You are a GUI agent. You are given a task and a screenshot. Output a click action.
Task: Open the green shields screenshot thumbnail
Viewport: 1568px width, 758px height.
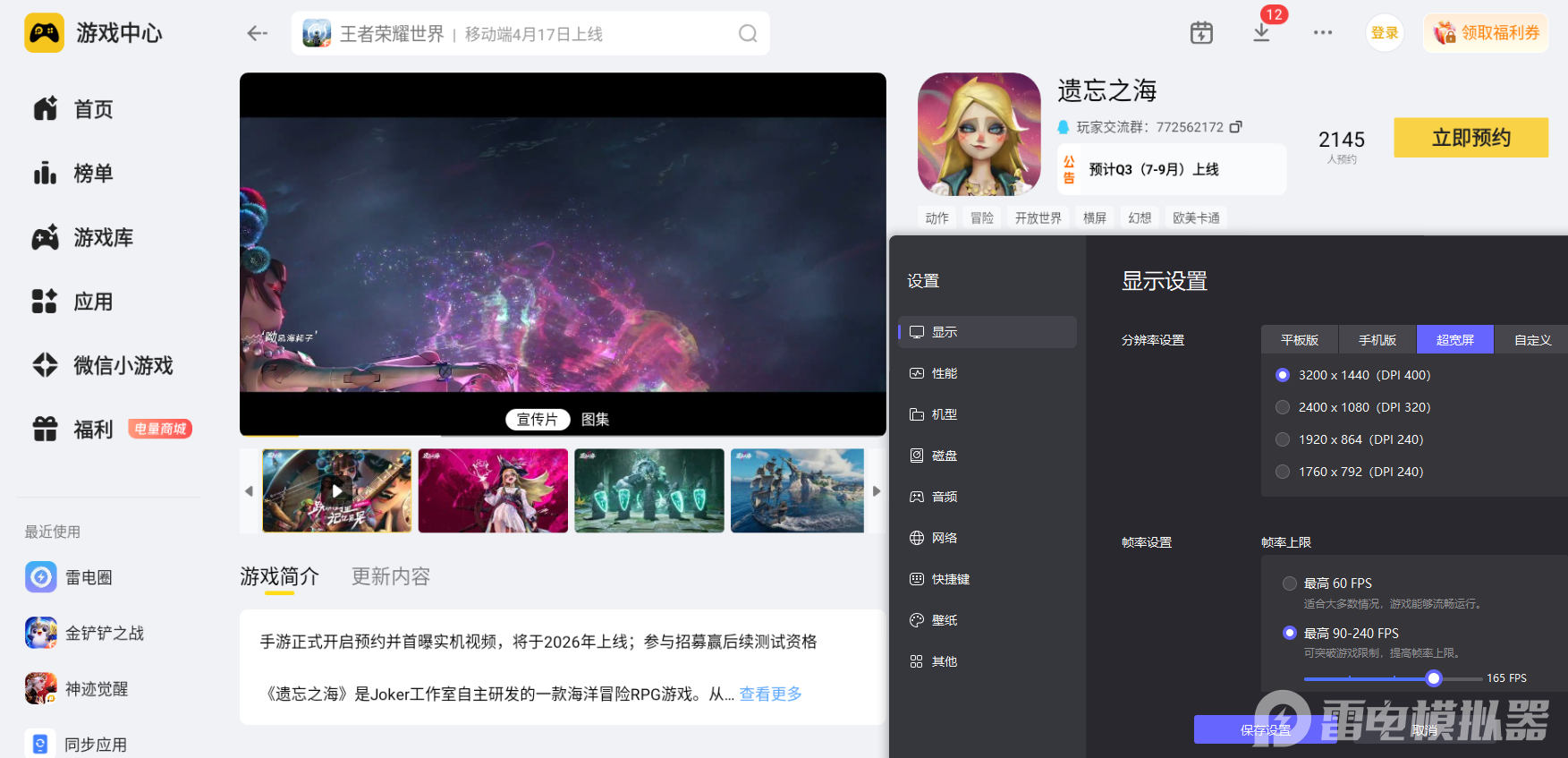tap(649, 490)
